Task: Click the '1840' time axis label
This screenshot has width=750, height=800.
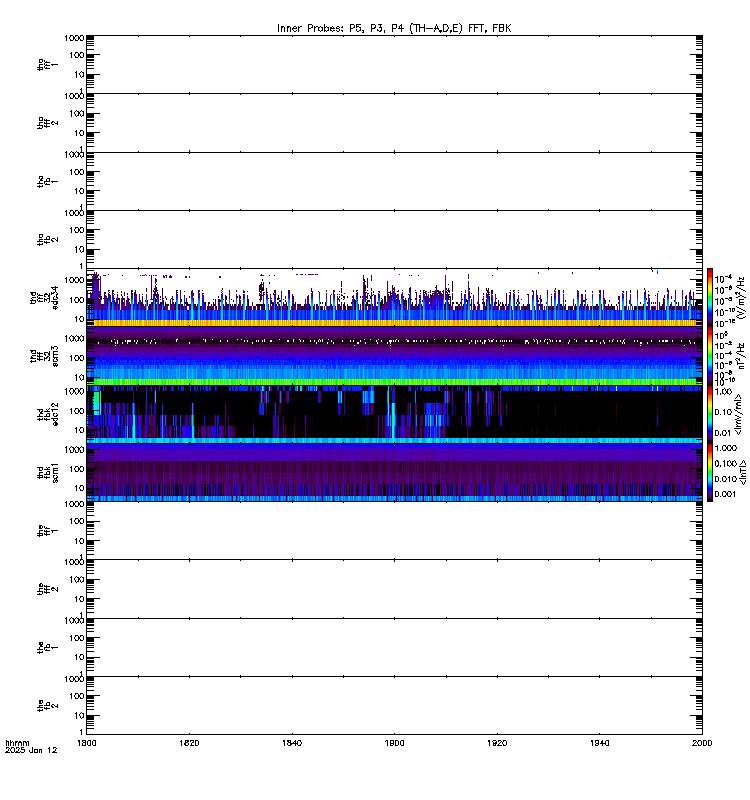Action: click(x=292, y=743)
